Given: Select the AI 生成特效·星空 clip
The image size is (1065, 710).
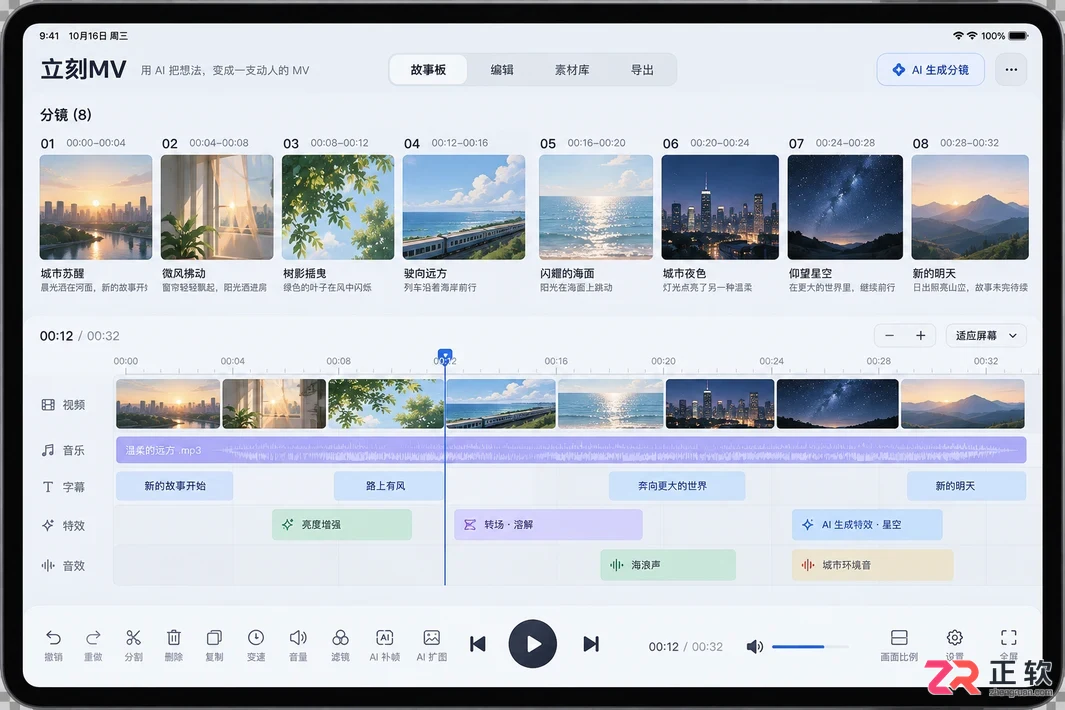Looking at the screenshot, I should click(x=867, y=525).
